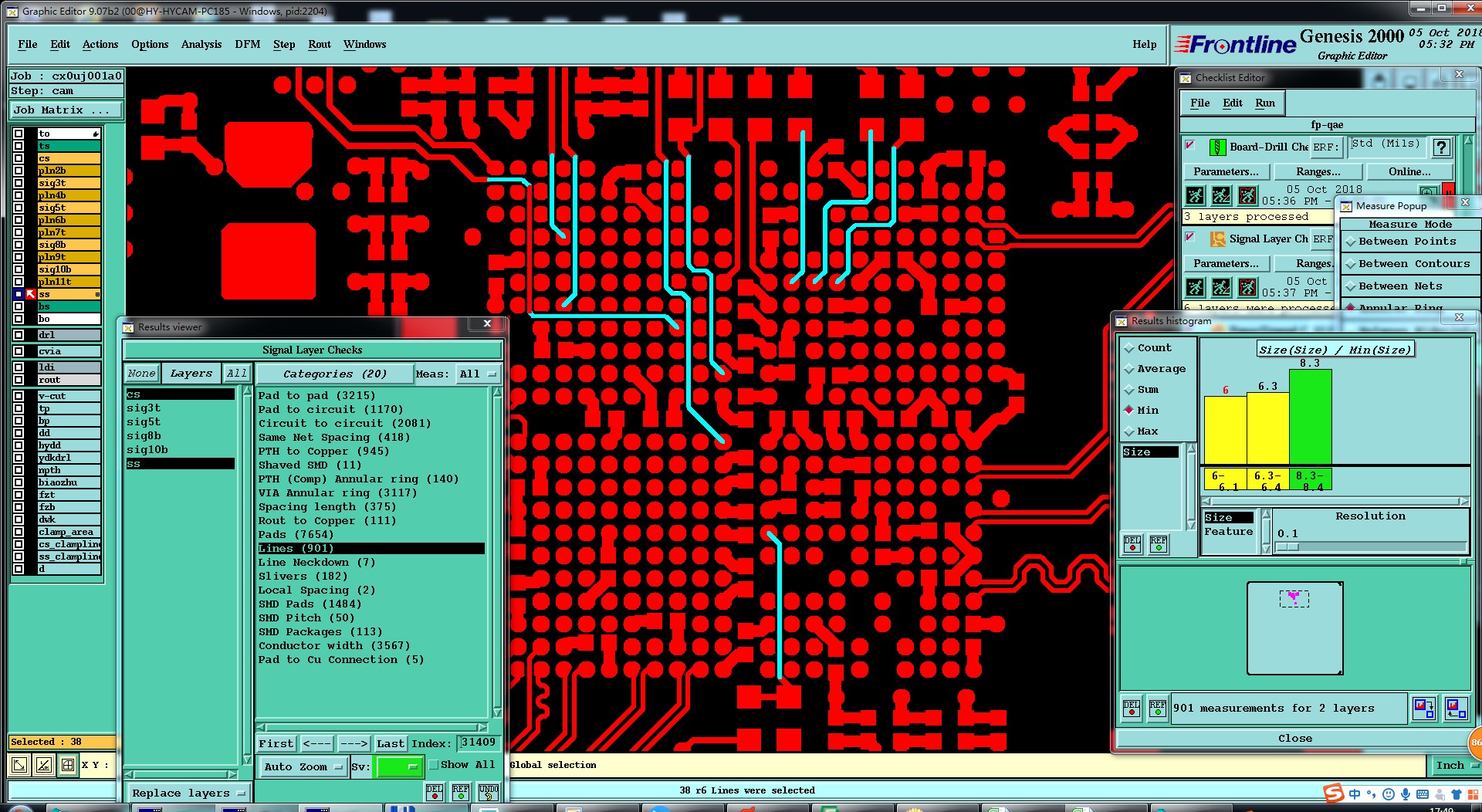Viewport: 1482px width, 812px height.
Task: Click Last button in Results viewer
Action: point(391,744)
